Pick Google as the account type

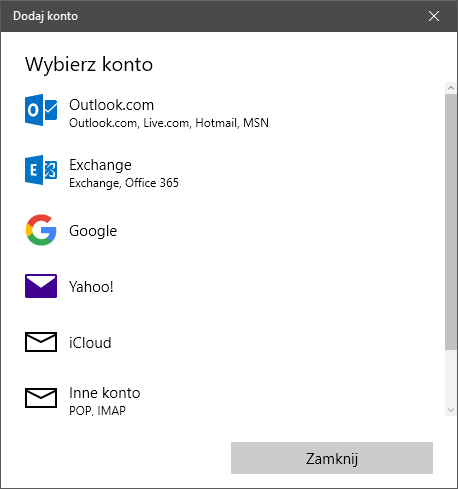pyautogui.click(x=93, y=231)
